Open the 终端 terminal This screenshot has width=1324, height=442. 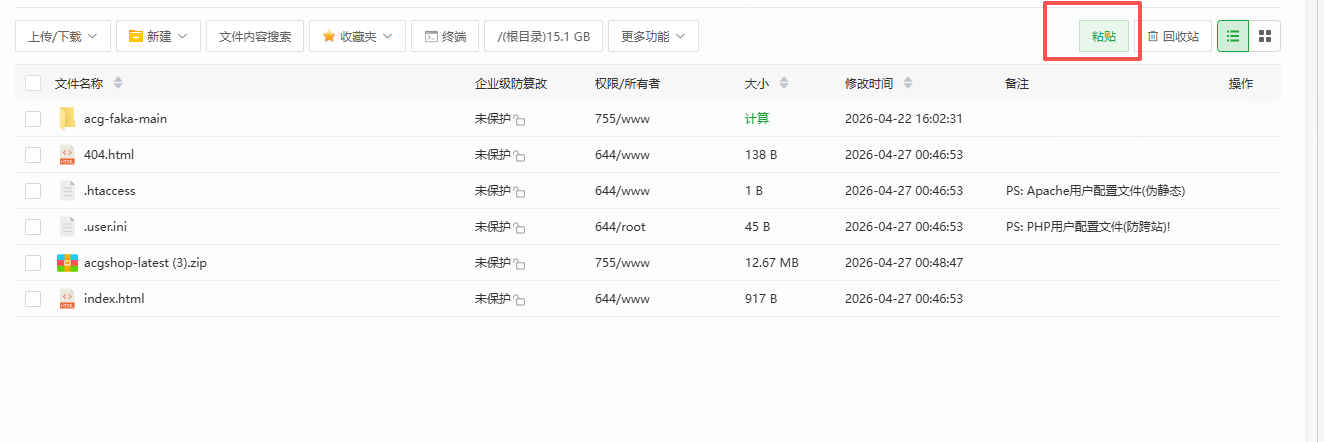pos(445,36)
